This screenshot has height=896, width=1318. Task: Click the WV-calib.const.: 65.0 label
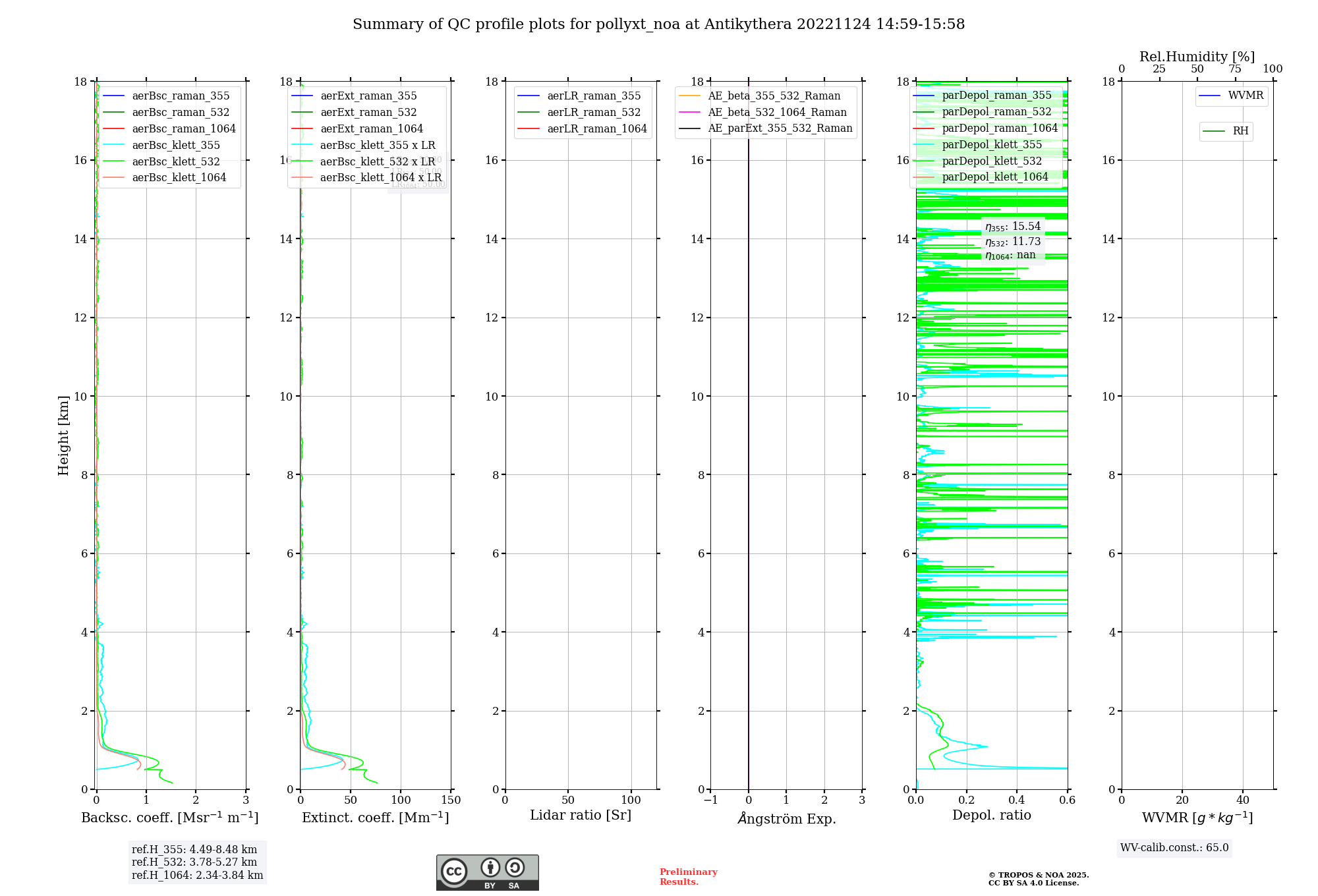(1174, 848)
